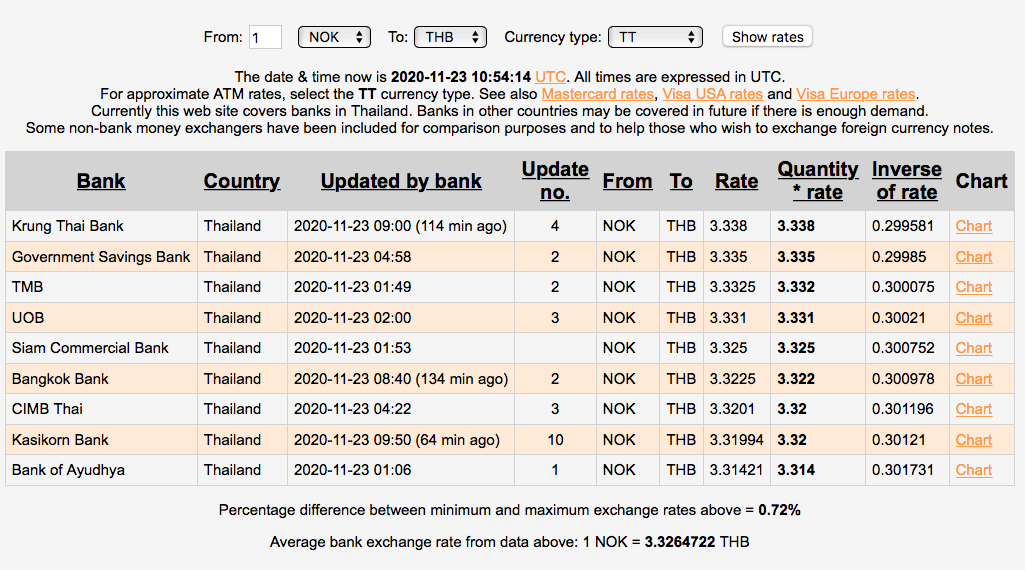The width and height of the screenshot is (1025, 570).
Task: Sort by Country column header
Action: click(242, 181)
